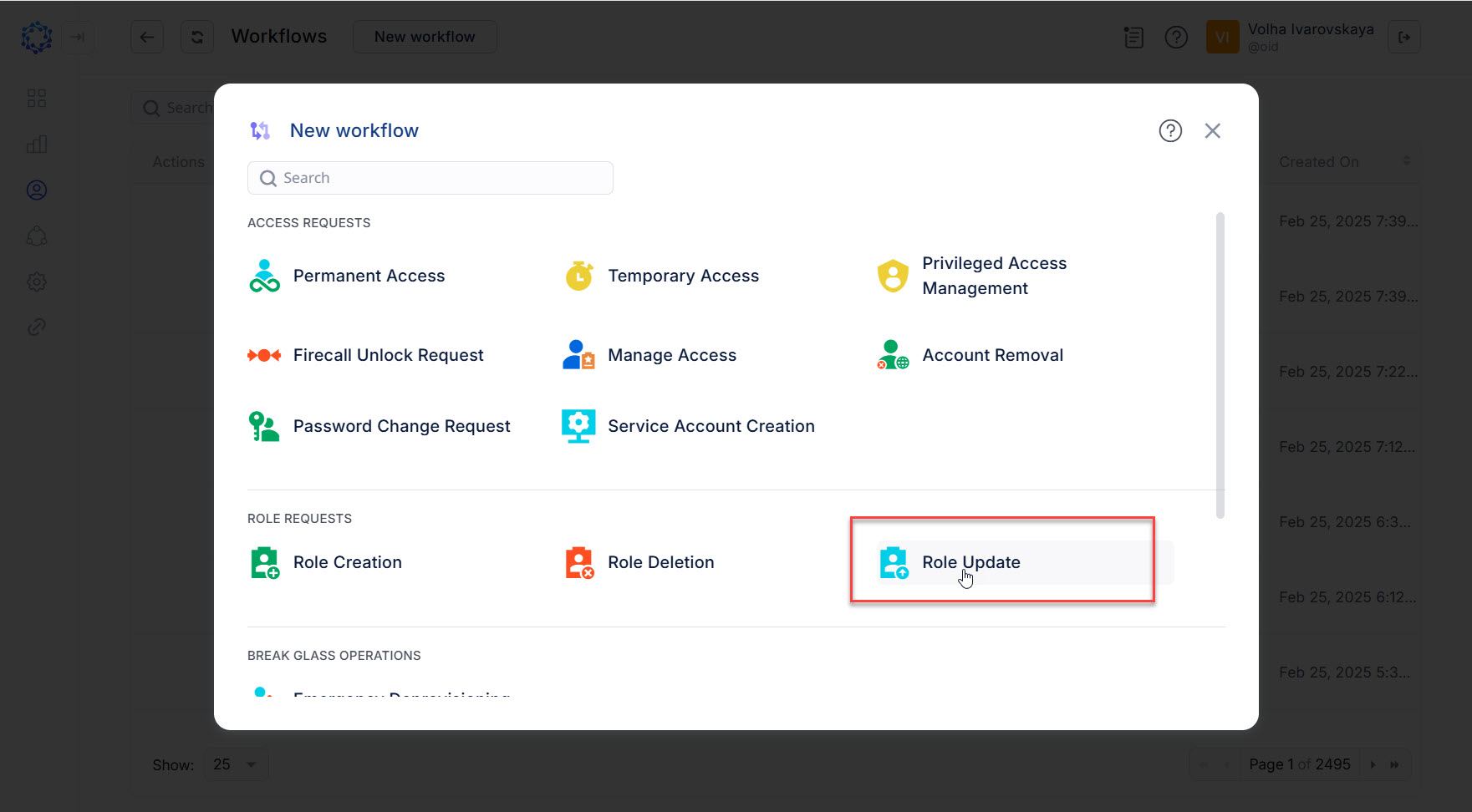Choose the Temporary Access workflow icon

pyautogui.click(x=578, y=275)
